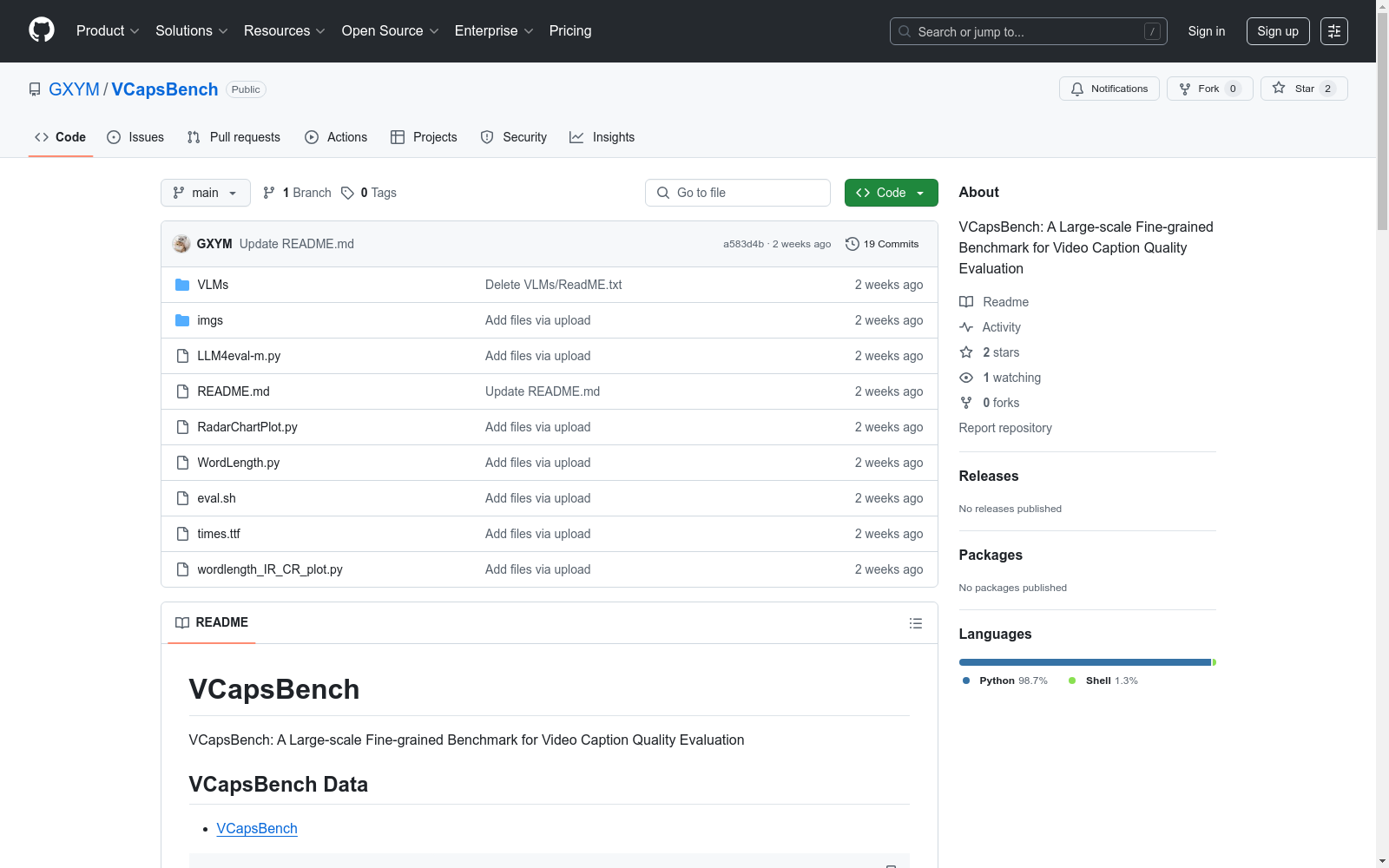Image resolution: width=1389 pixels, height=868 pixels.
Task: Switch to the Actions tab
Action: [x=336, y=137]
